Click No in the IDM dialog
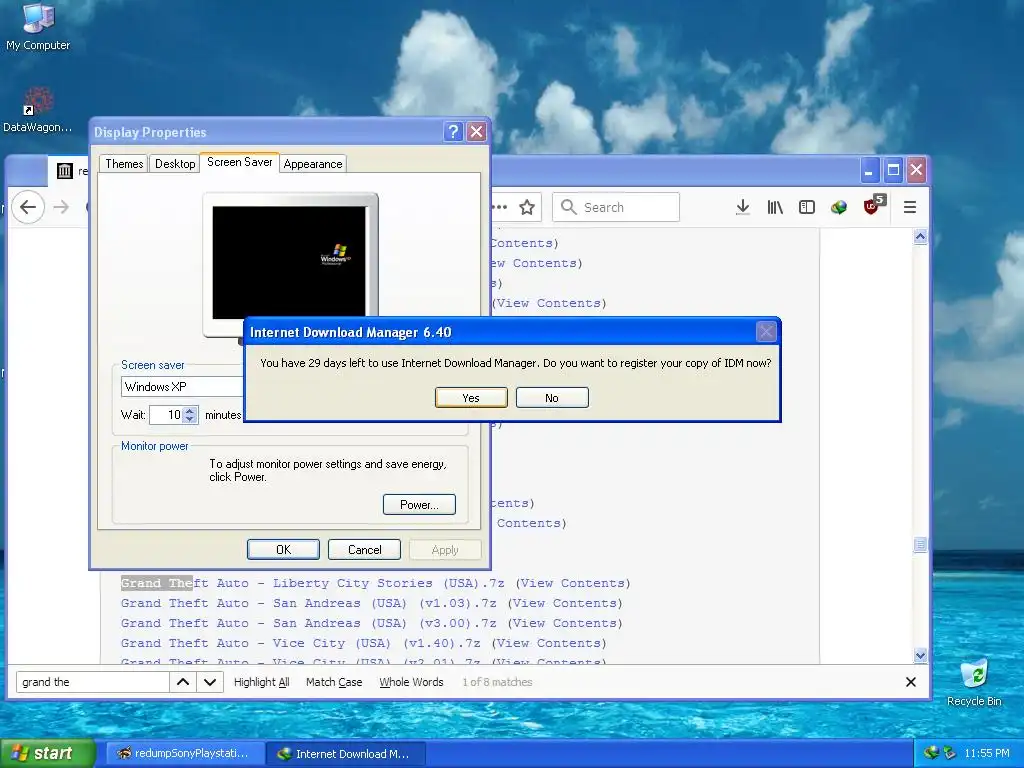Screen dimensions: 1024x768 pos(552,398)
